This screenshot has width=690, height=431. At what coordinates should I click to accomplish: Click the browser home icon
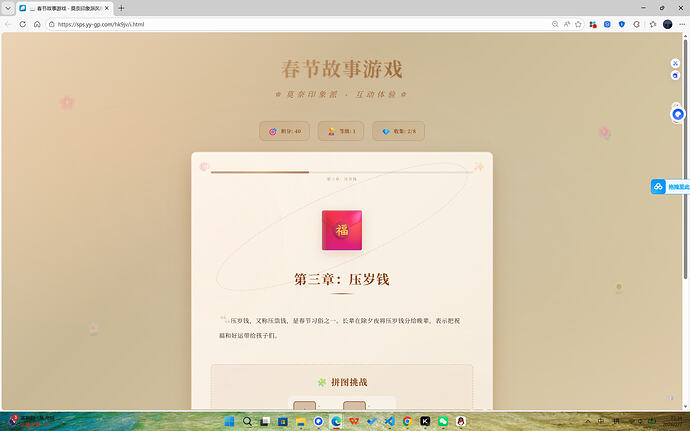coord(37,23)
